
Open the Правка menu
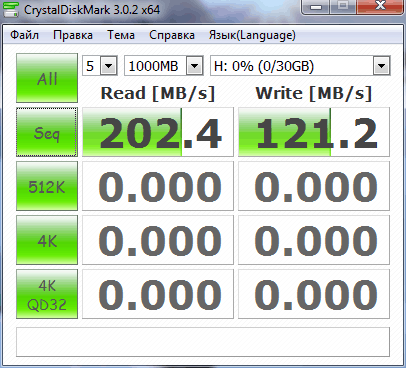(73, 35)
